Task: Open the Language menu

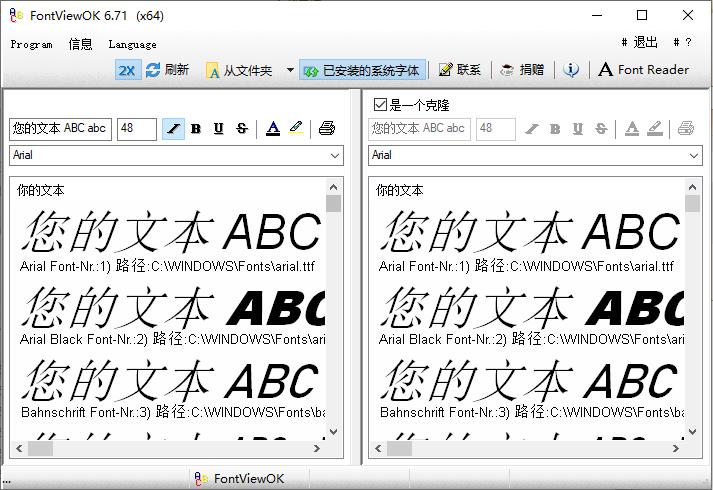Action: point(132,44)
